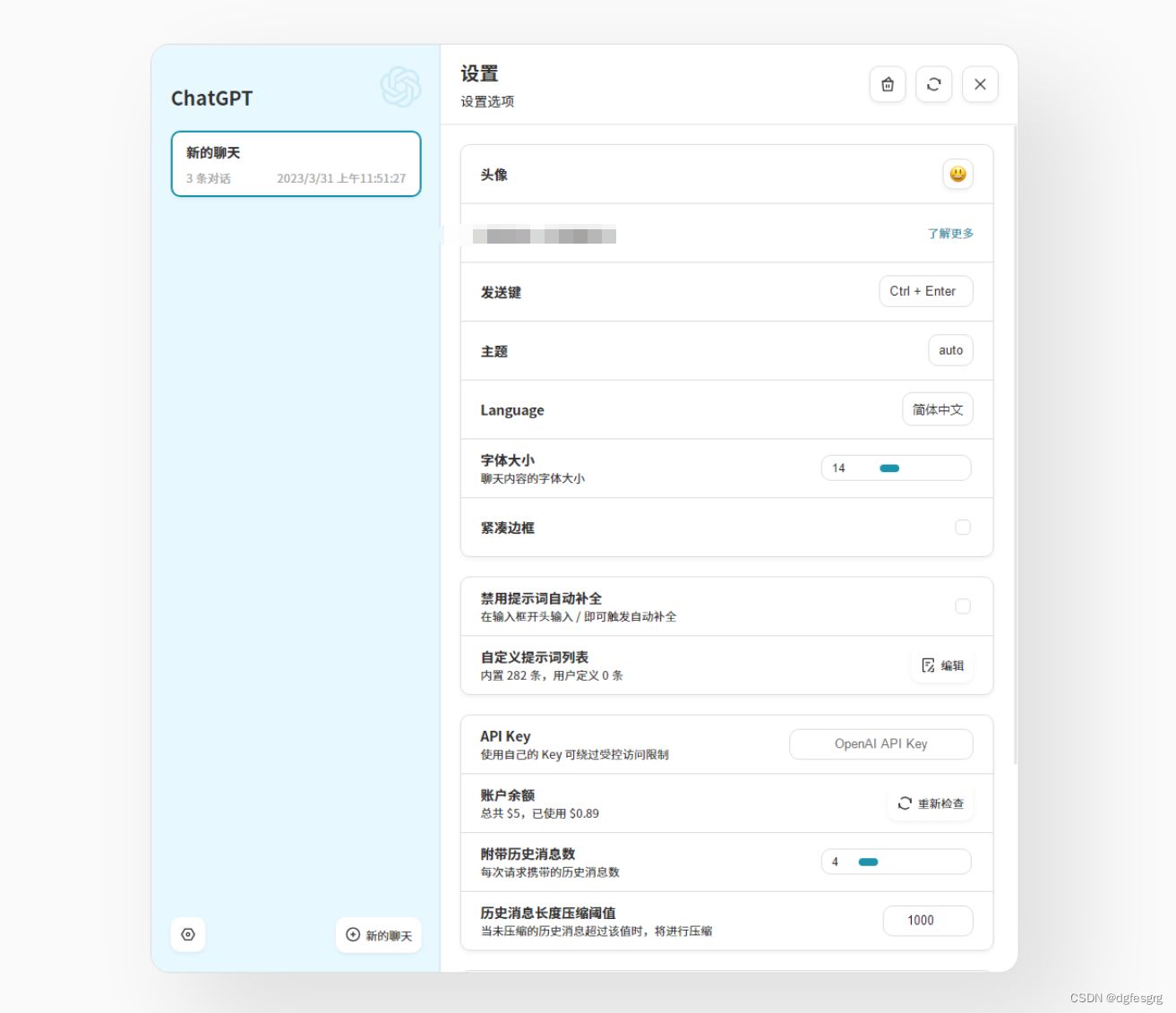Open settings via the gear icon in sidebar
The image size is (1176, 1013).
point(187,934)
